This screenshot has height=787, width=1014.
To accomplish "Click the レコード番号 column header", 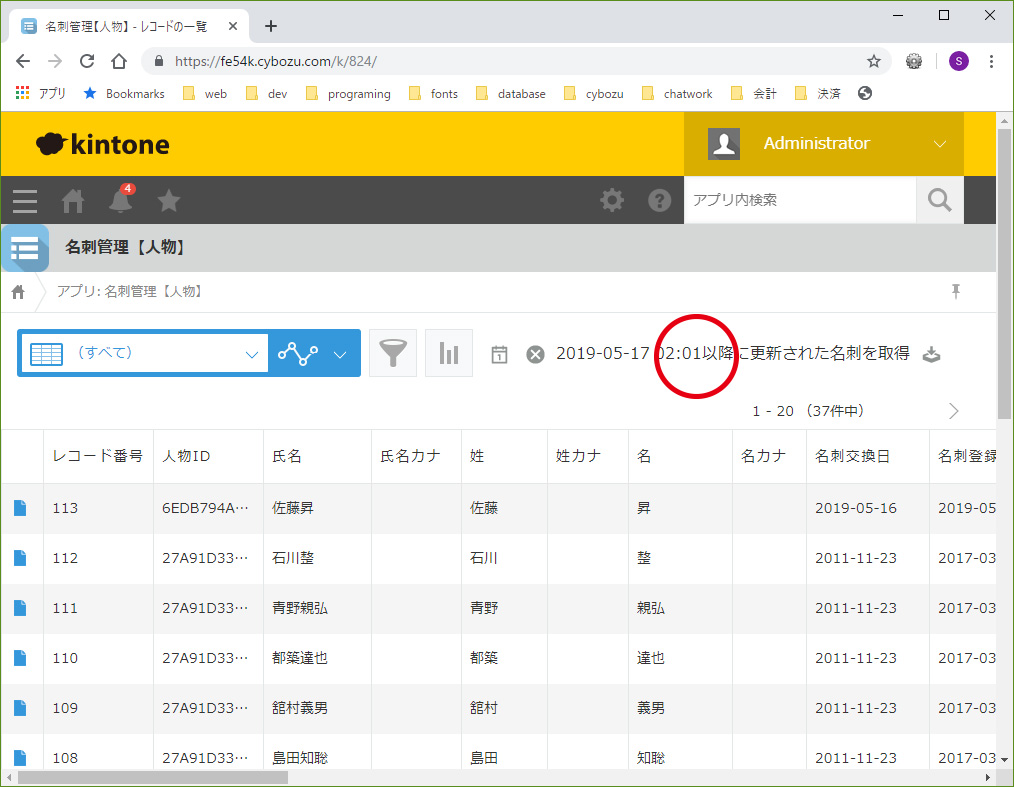I will [98, 457].
